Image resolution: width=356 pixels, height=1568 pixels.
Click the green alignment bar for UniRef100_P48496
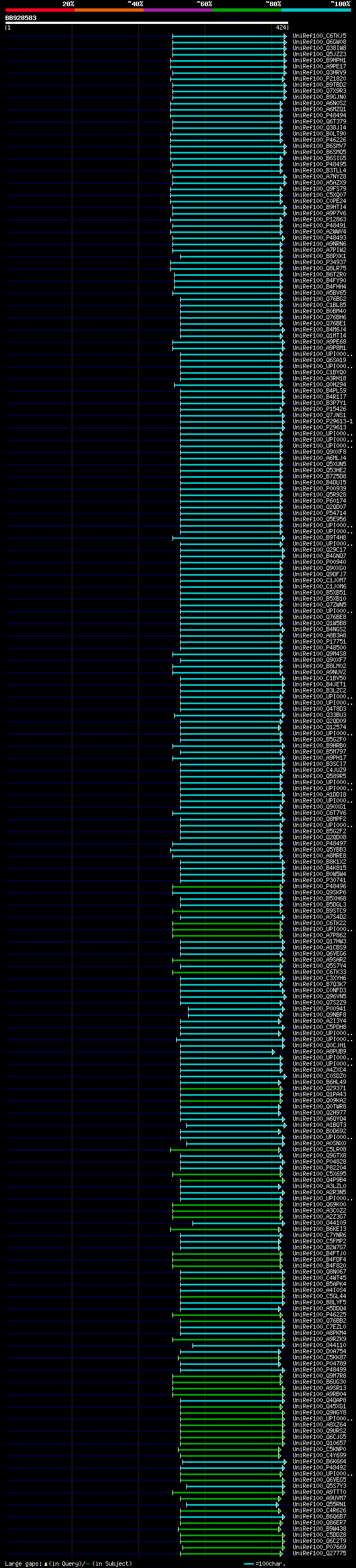(227, 886)
